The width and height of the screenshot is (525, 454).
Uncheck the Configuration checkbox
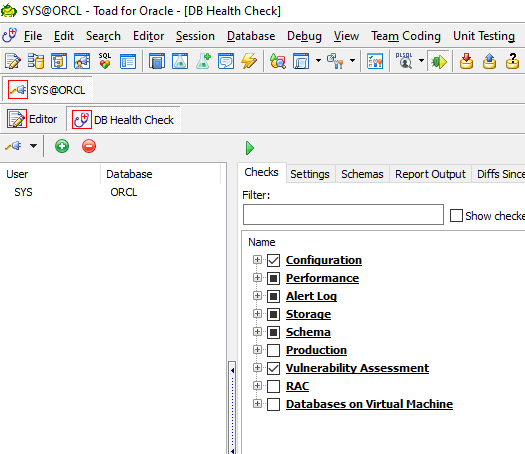[x=274, y=260]
